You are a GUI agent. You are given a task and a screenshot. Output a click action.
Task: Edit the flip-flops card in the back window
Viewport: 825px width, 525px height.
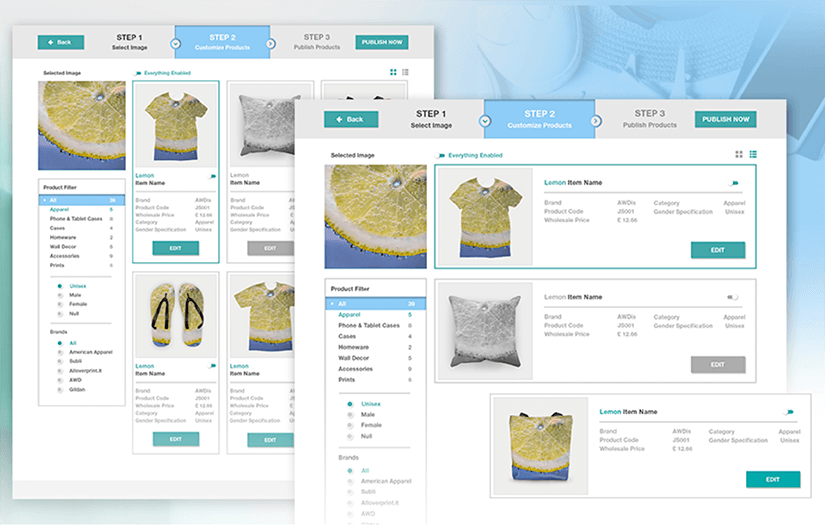[x=176, y=439]
